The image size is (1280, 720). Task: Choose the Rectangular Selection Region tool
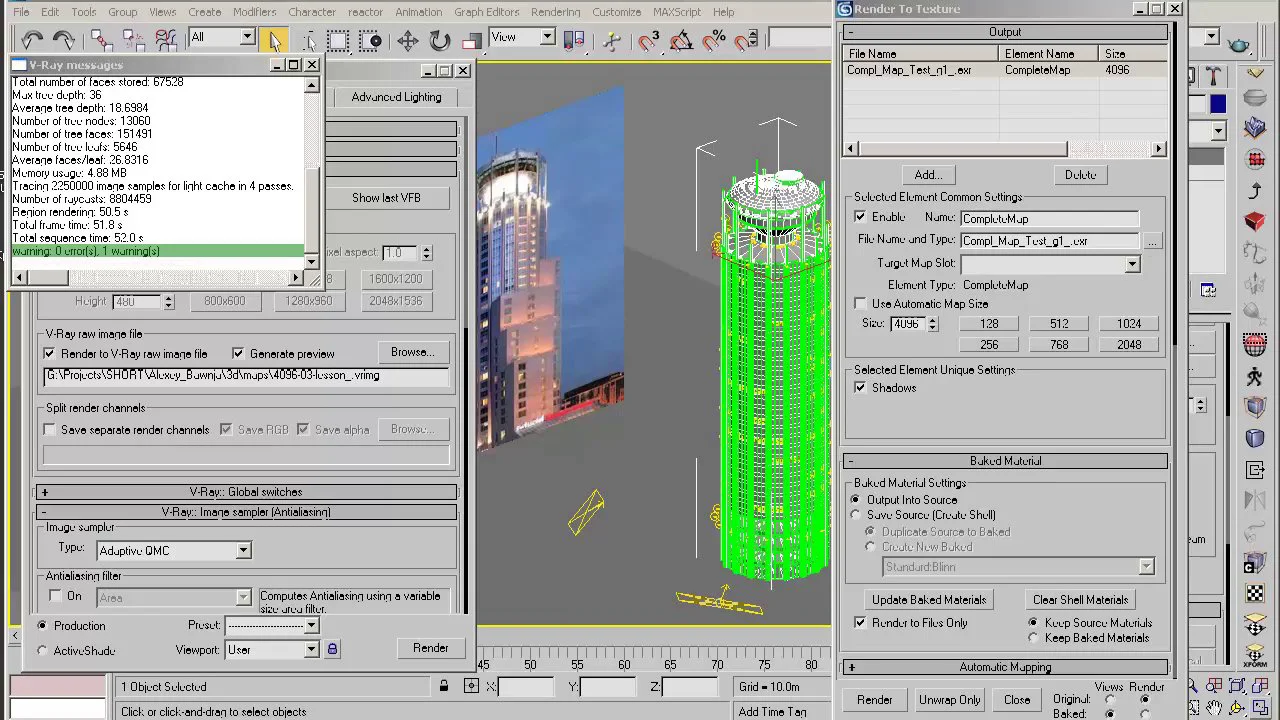tap(338, 39)
